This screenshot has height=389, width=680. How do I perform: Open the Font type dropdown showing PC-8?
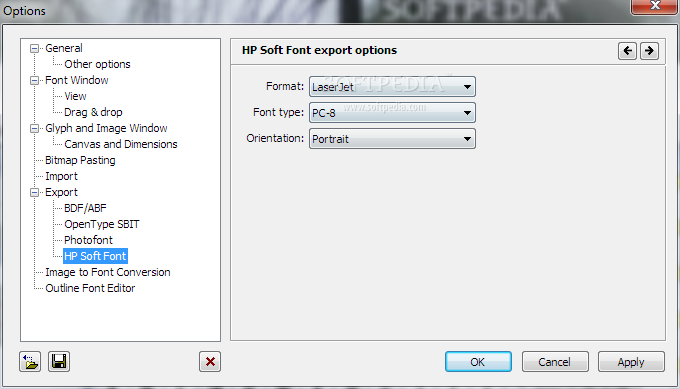click(392, 113)
